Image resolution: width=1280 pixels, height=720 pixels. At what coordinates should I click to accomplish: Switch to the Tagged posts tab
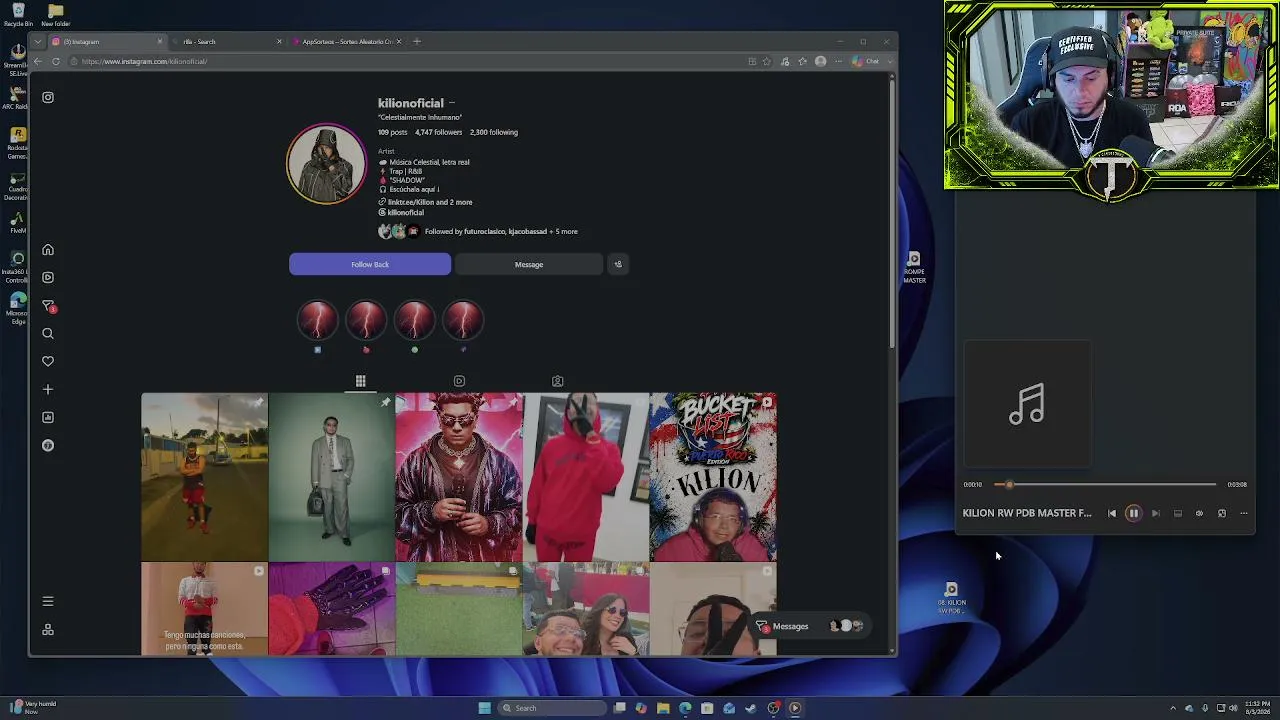(558, 381)
